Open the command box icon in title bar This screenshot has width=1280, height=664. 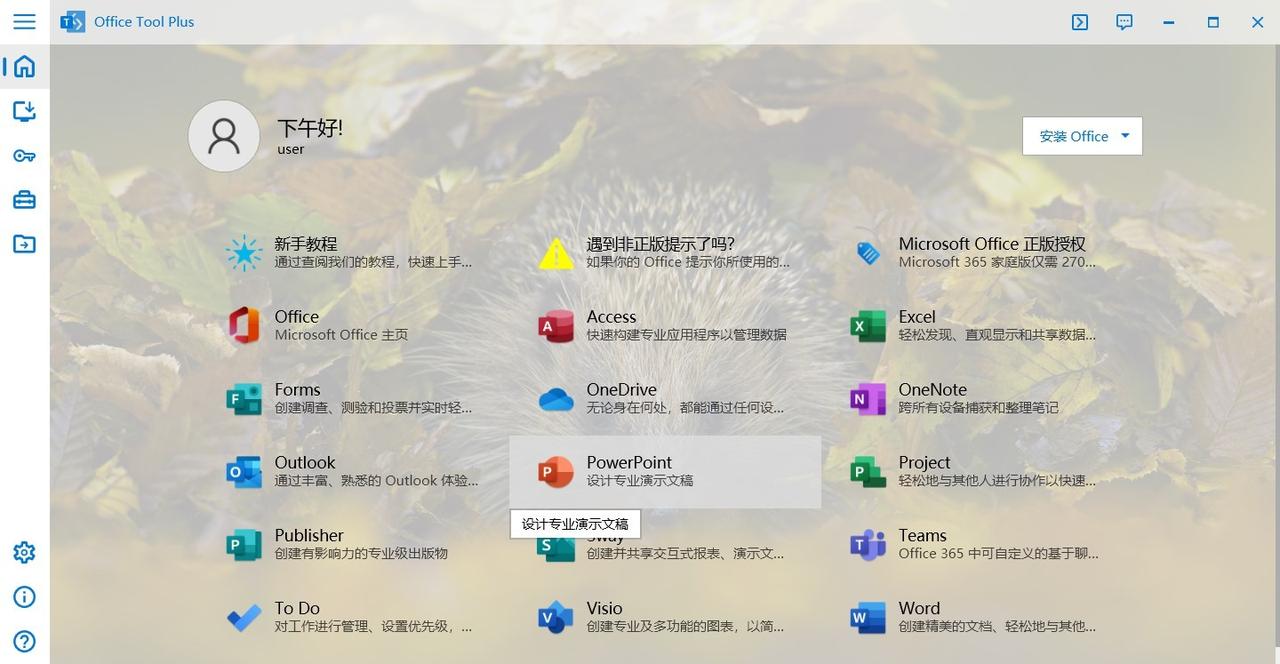[x=1080, y=22]
